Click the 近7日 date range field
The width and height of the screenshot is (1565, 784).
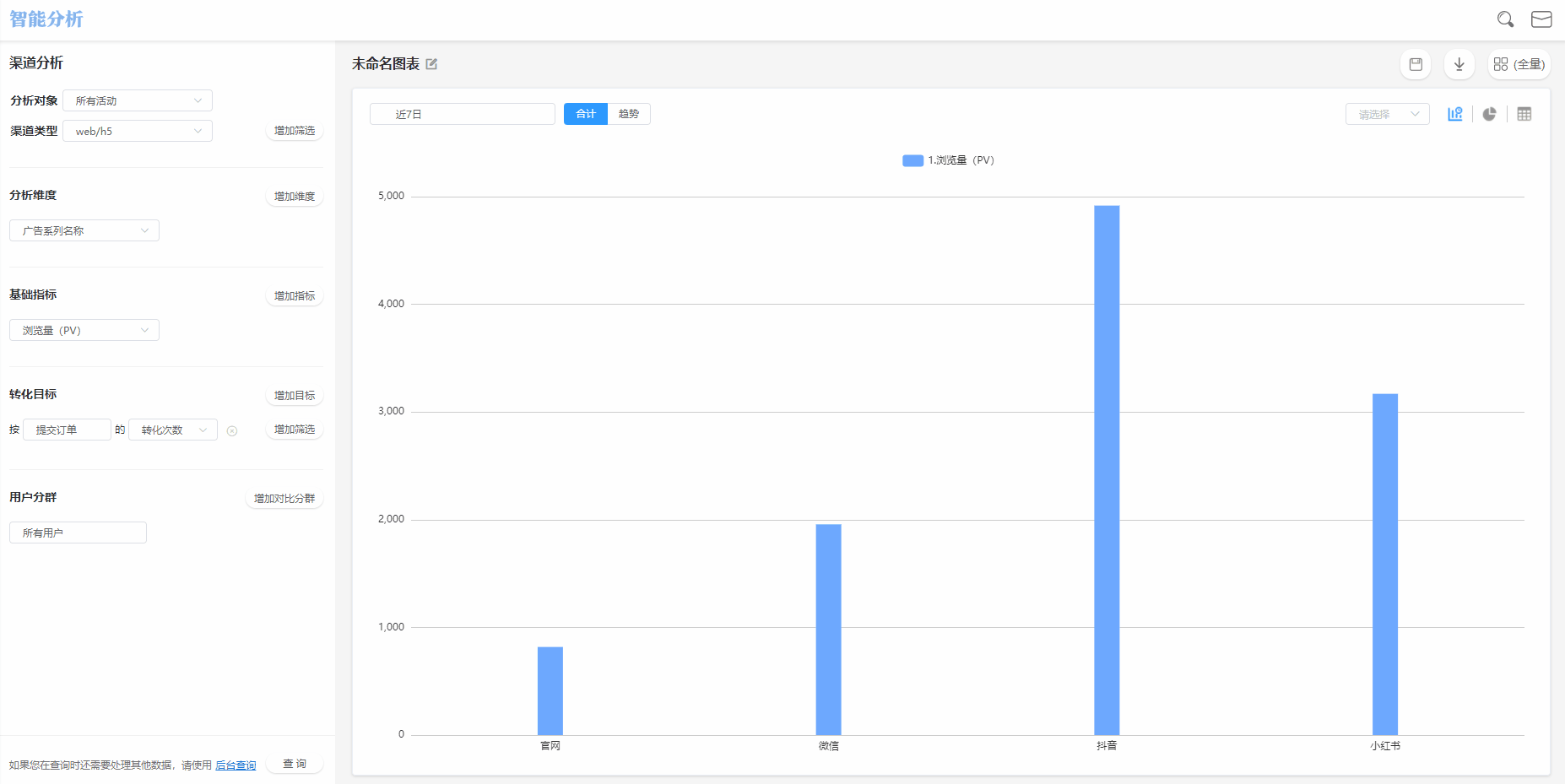462,114
